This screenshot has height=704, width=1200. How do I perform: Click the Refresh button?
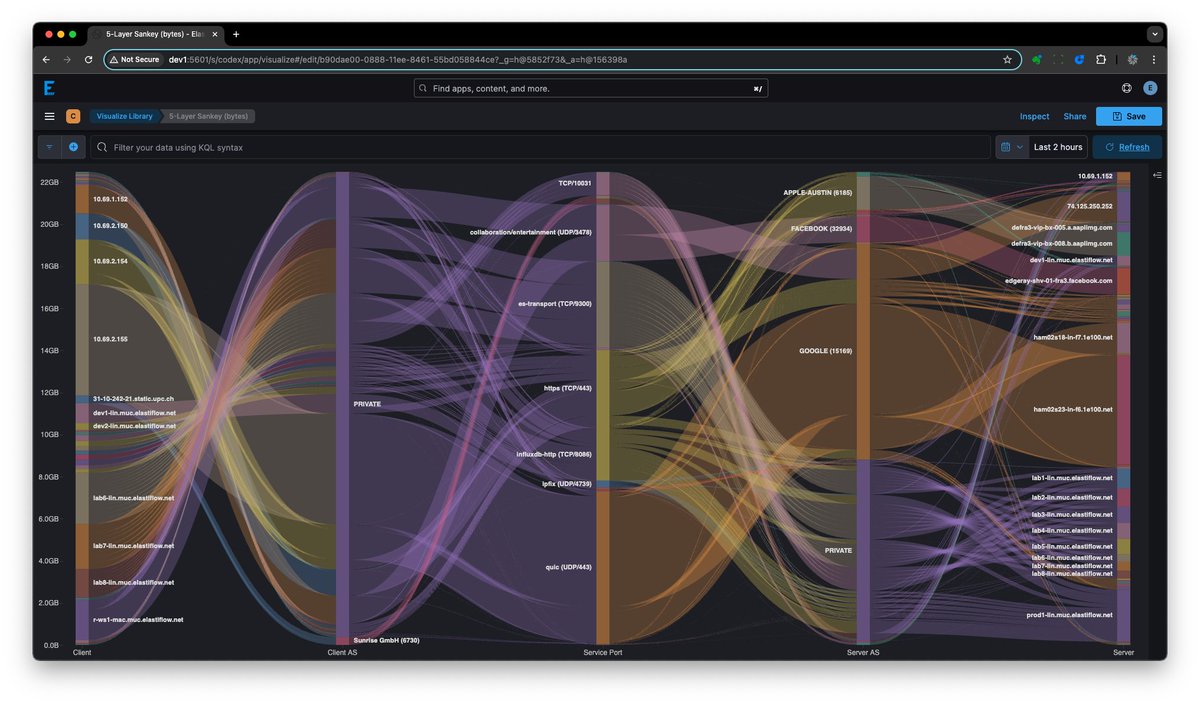1127,147
